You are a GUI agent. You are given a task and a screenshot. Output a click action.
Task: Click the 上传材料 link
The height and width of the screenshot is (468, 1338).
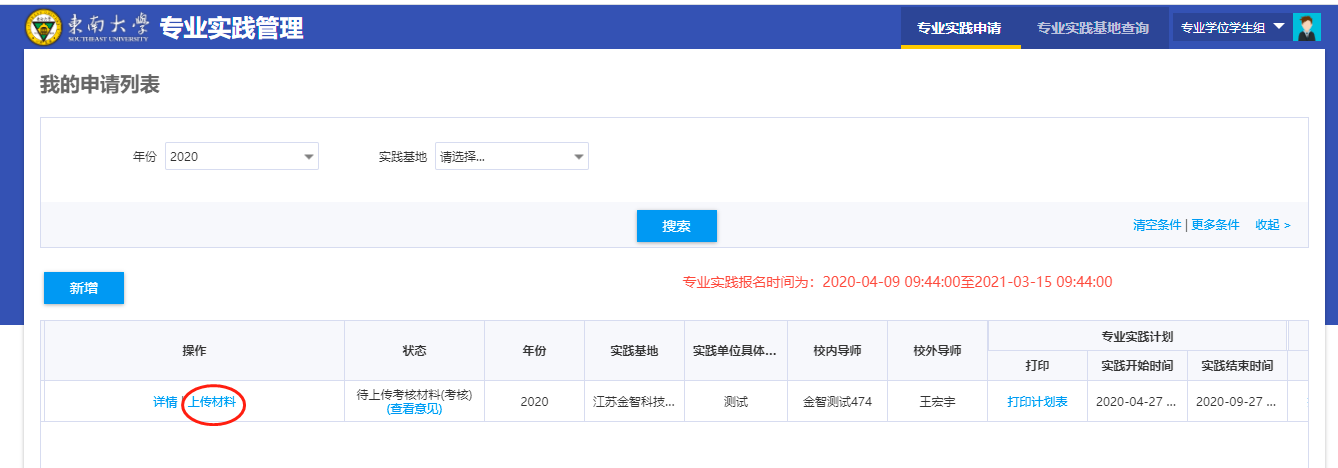[213, 402]
